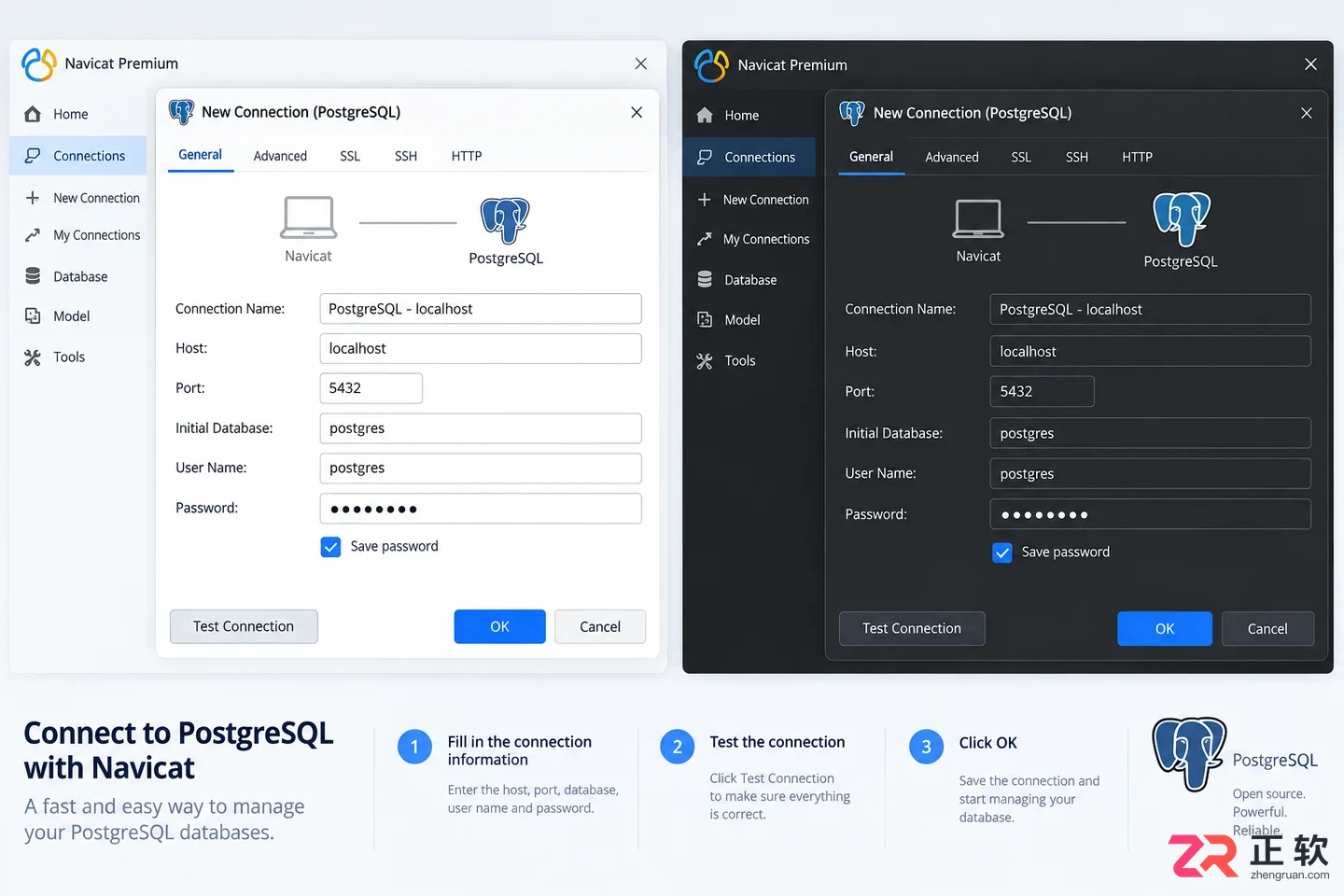Click Port field in light dialog
Image resolution: width=1344 pixels, height=896 pixels.
[x=371, y=388]
